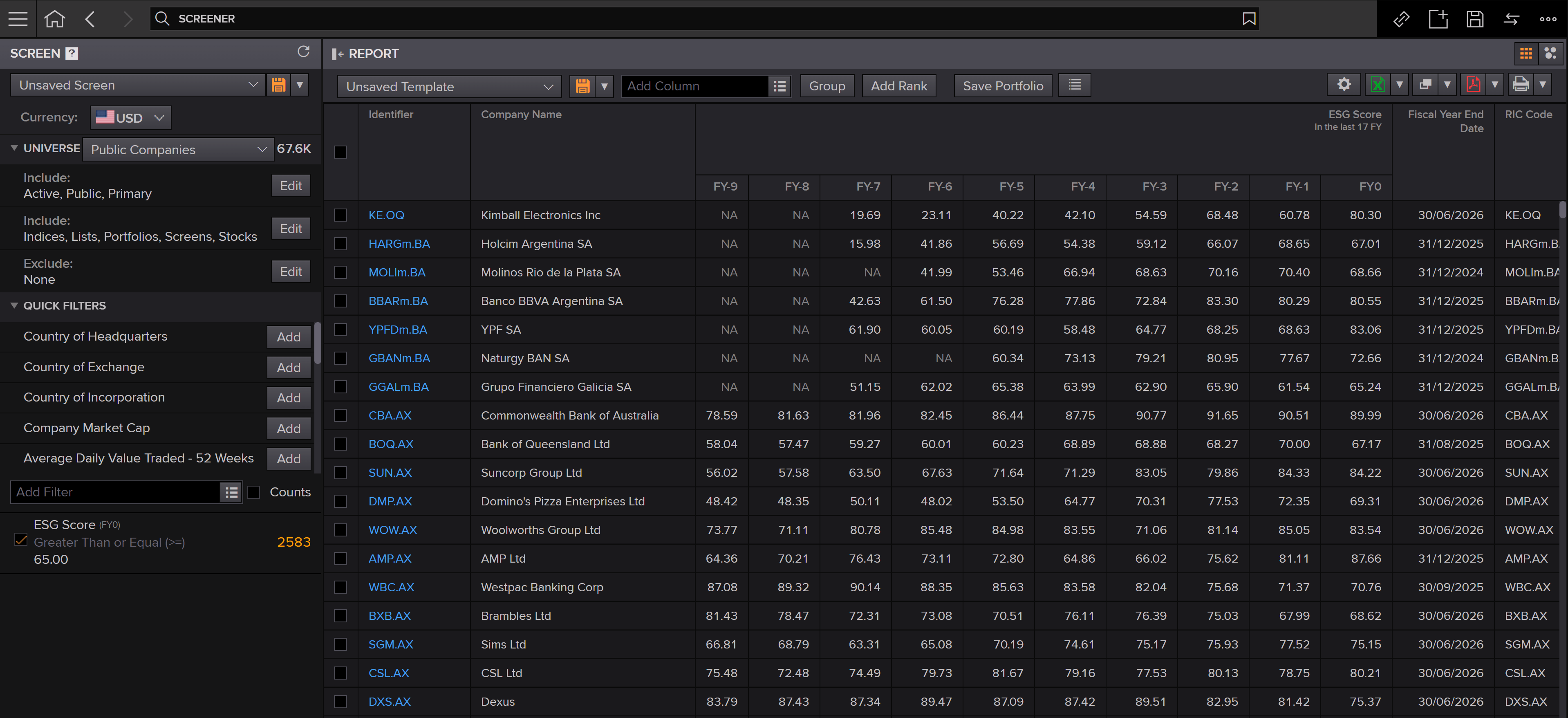
Task: Click the Group button
Action: tap(826, 86)
